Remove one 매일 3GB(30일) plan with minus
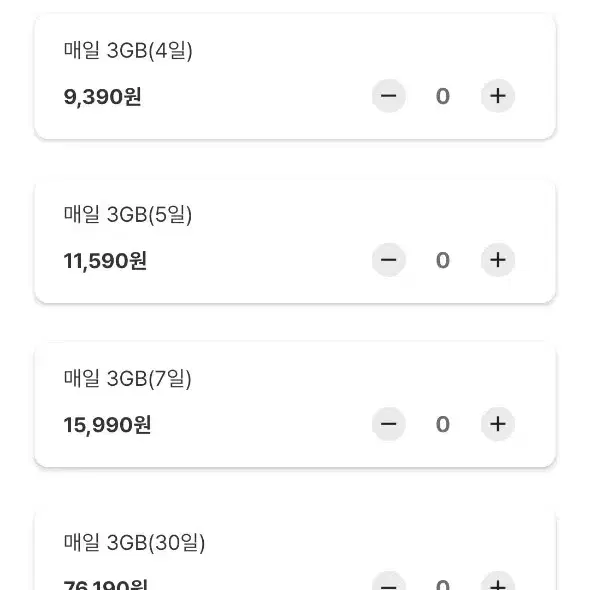This screenshot has height=590, width=590. pos(389,582)
